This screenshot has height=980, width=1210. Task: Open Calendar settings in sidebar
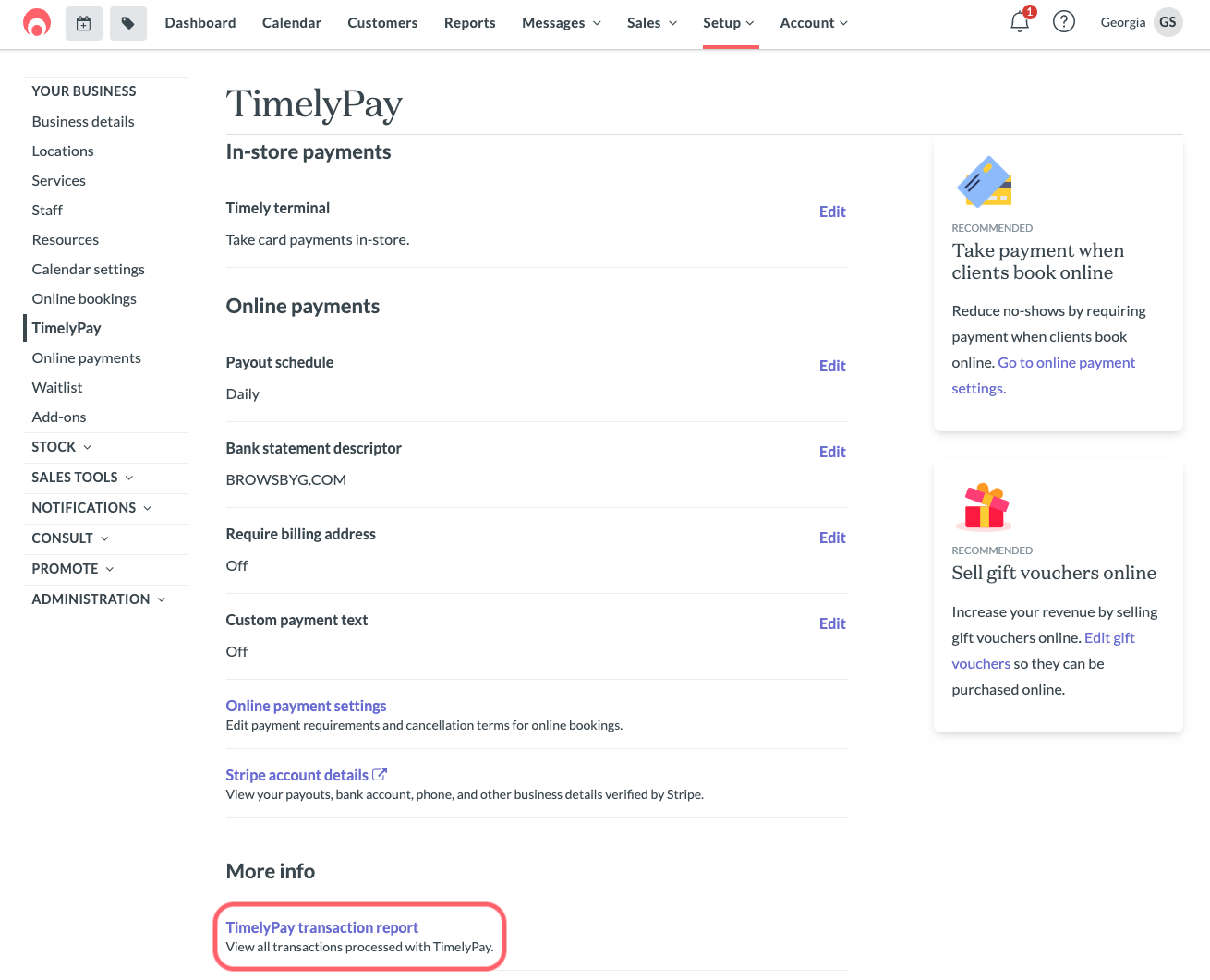point(89,270)
